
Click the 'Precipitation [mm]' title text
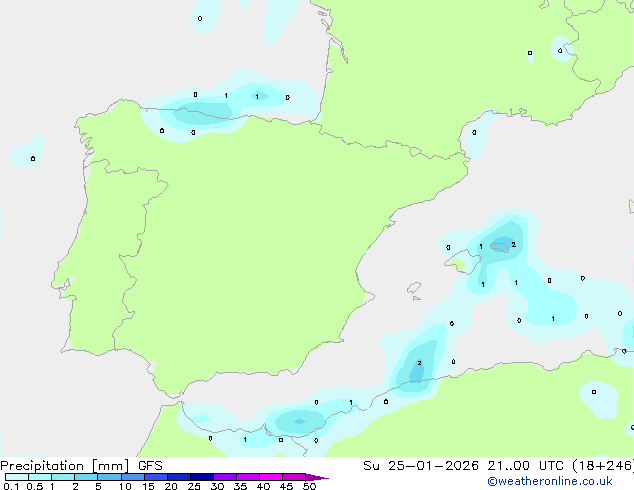pyautogui.click(x=65, y=466)
